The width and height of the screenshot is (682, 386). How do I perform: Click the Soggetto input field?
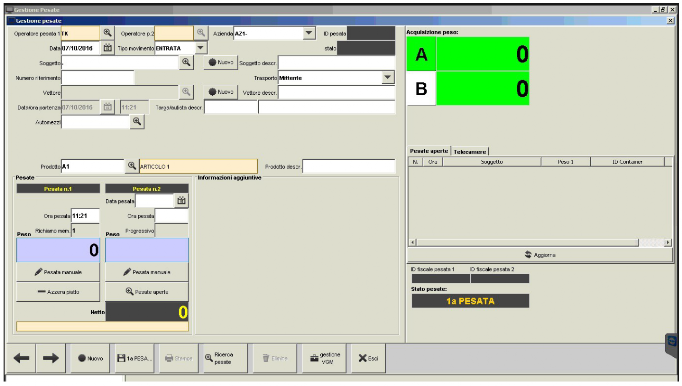(120, 63)
